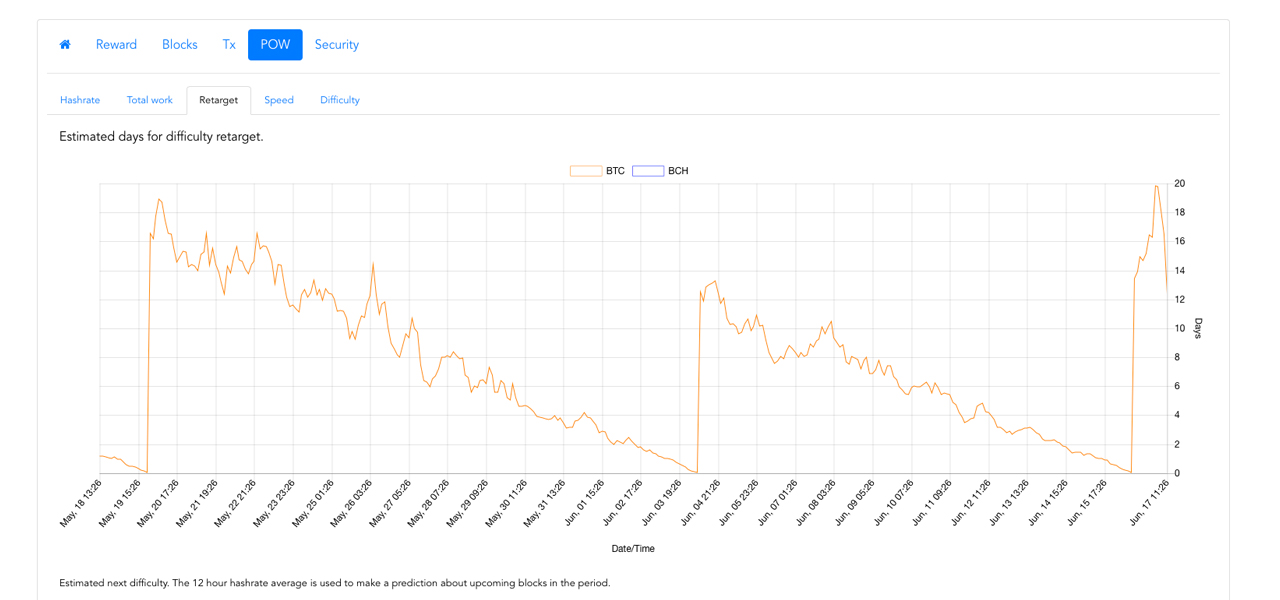This screenshot has width=1280, height=600.
Task: Click the x-axis label 'Jun, 04 21:26'
Action: tap(699, 503)
